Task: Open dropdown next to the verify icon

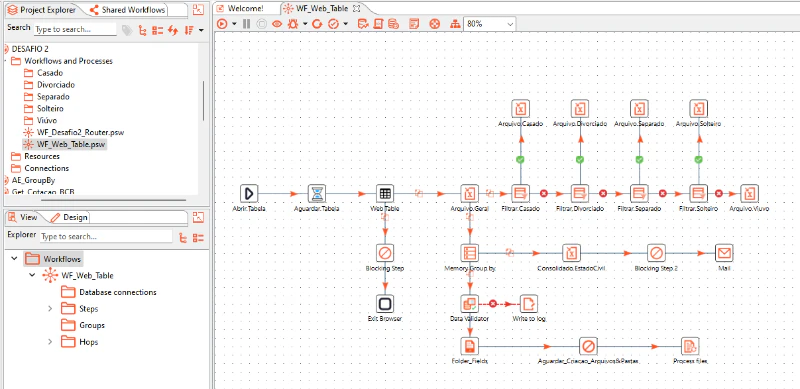Action: [x=345, y=23]
